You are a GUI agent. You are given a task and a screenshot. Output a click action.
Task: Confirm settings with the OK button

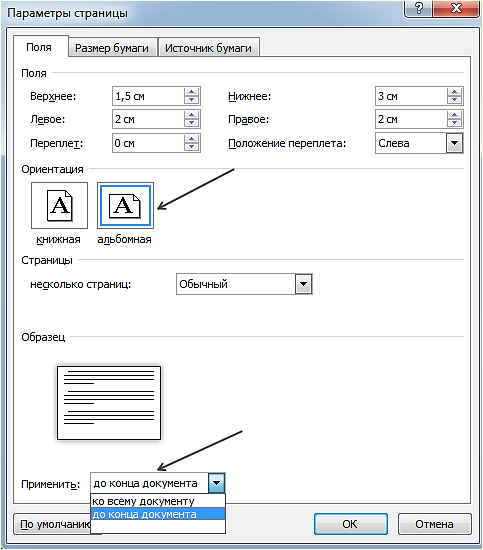coord(350,524)
